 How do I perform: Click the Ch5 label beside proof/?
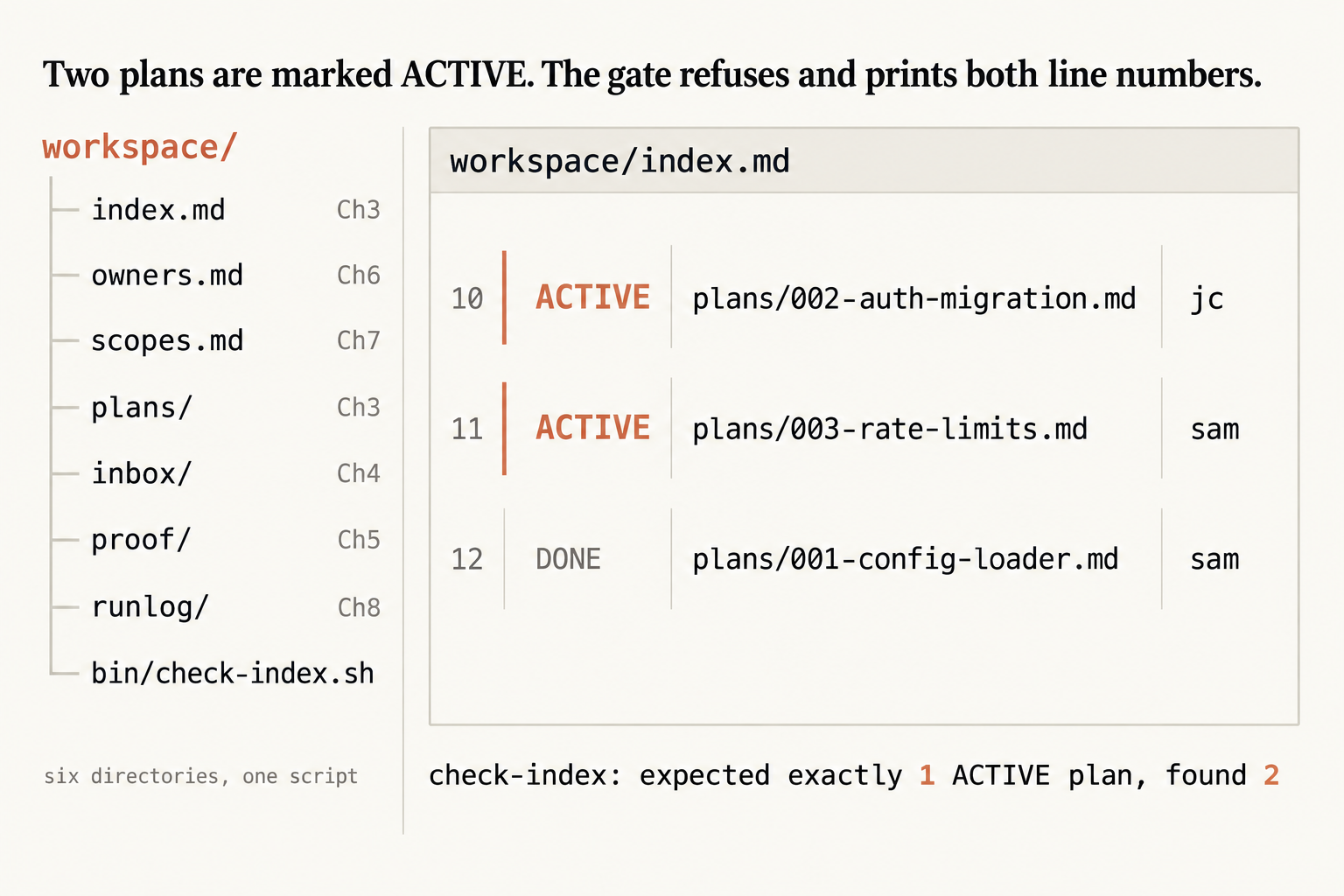359,540
